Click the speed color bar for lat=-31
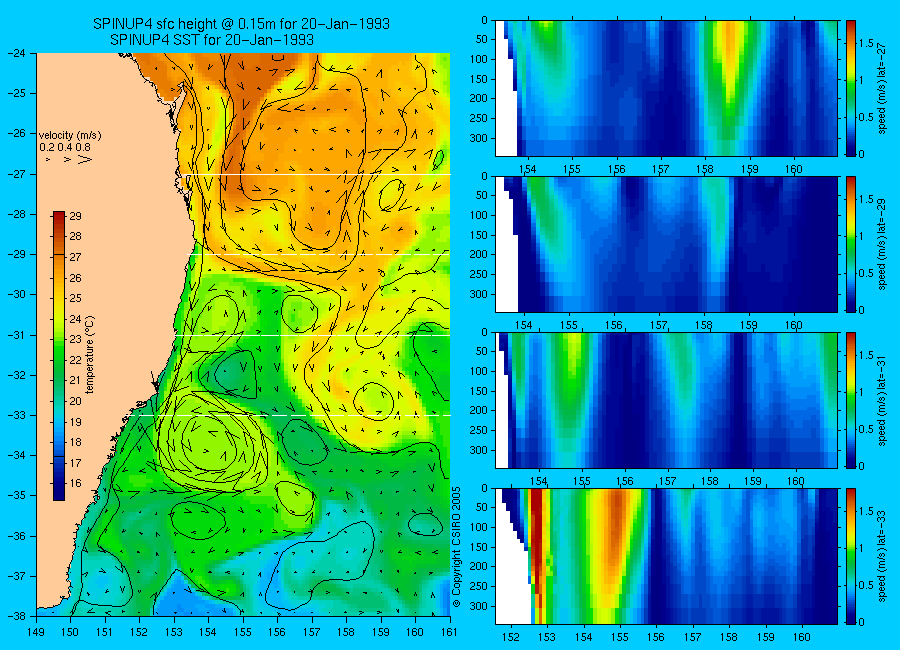 (851, 400)
